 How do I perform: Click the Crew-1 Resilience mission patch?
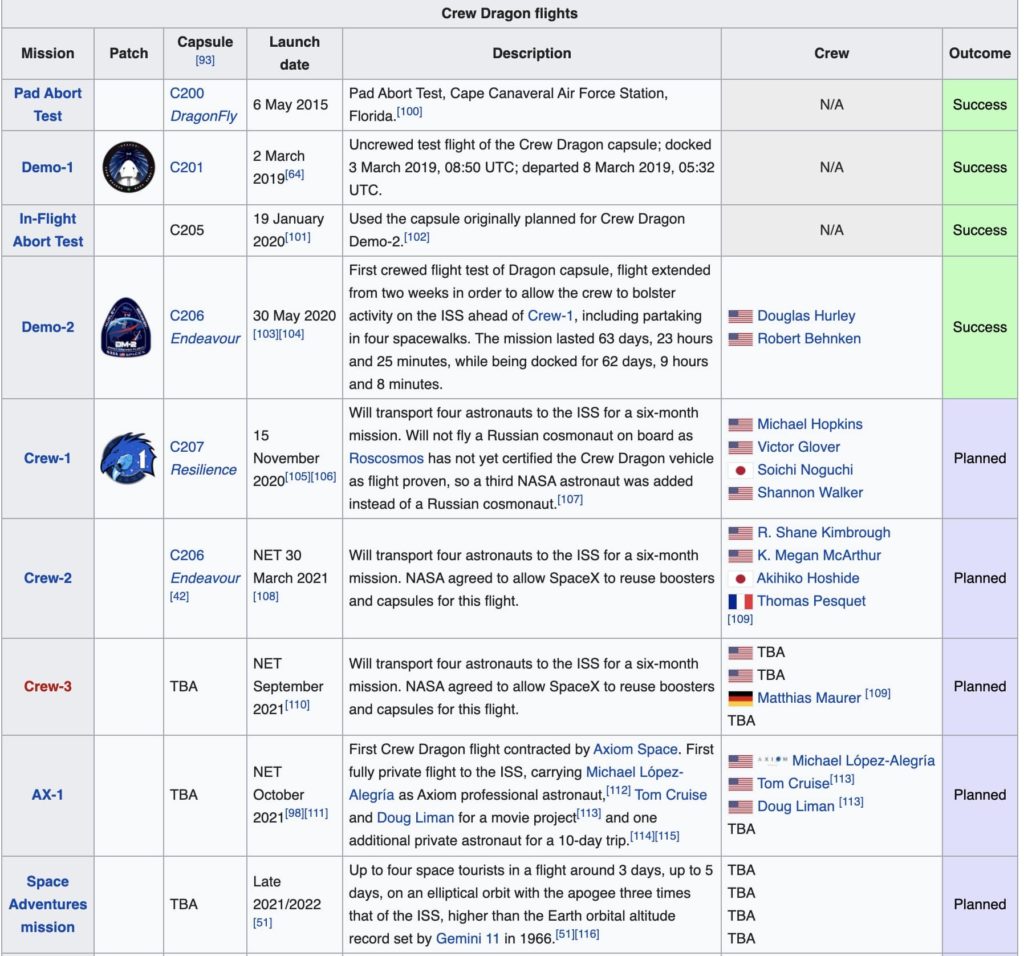[x=128, y=458]
